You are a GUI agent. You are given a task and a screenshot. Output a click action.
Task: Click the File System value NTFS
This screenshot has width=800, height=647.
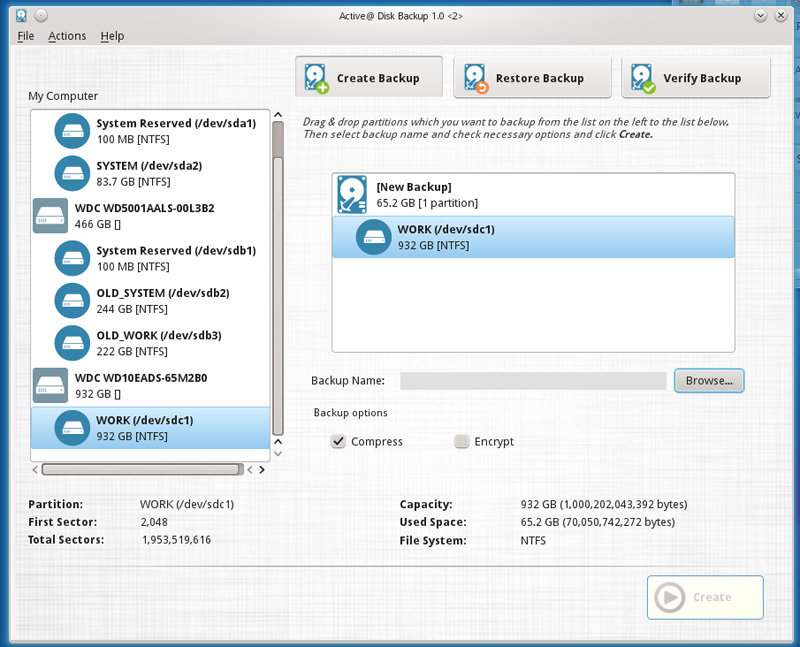(533, 540)
